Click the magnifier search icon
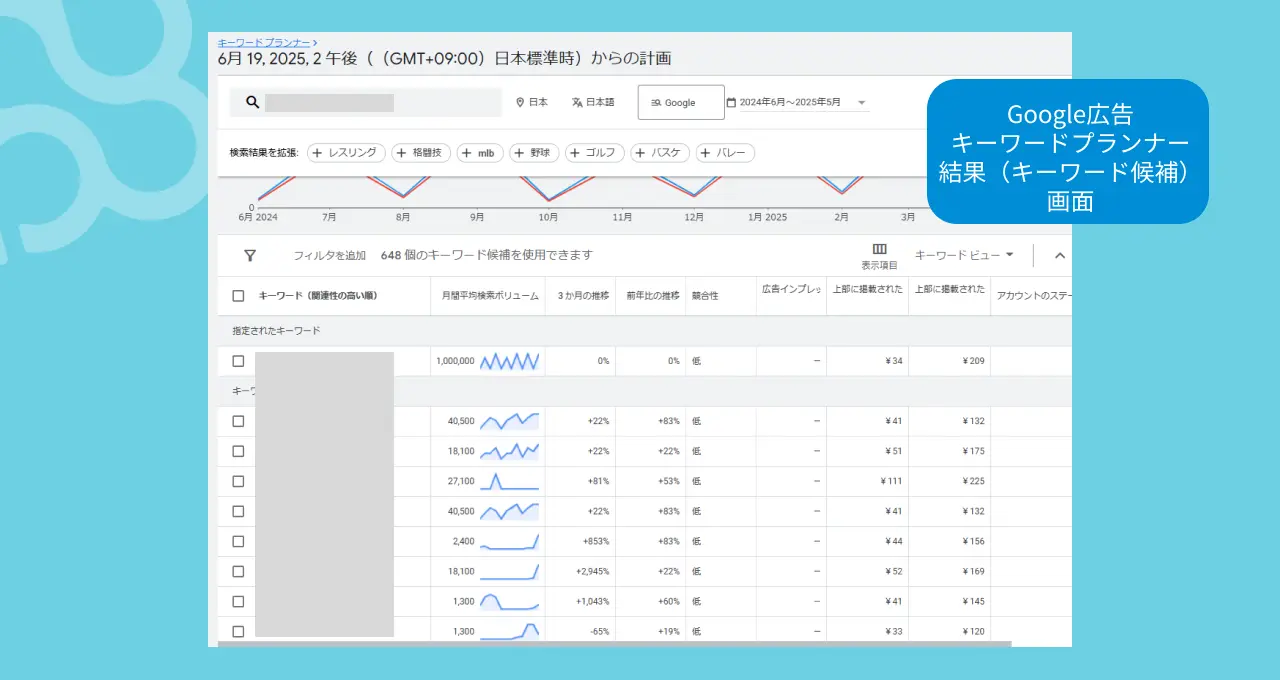 (x=253, y=102)
